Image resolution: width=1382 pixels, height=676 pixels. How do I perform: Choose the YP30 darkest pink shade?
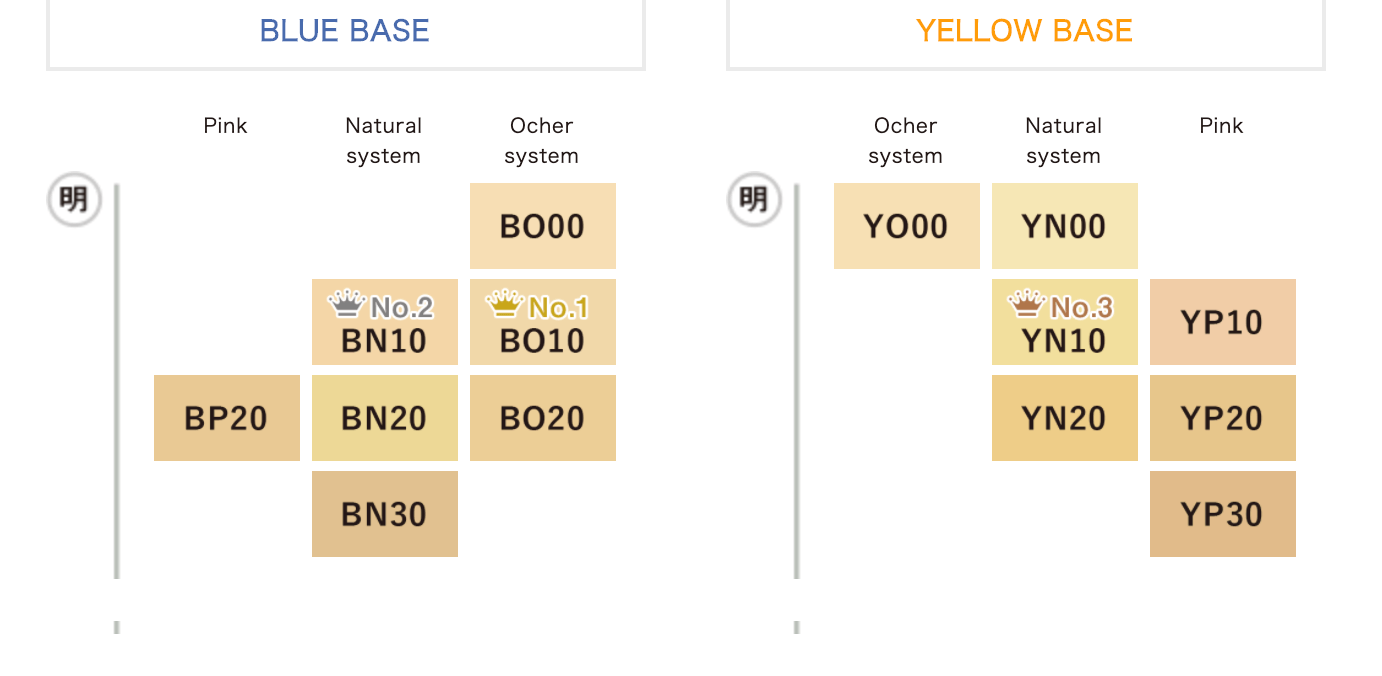(x=1222, y=514)
